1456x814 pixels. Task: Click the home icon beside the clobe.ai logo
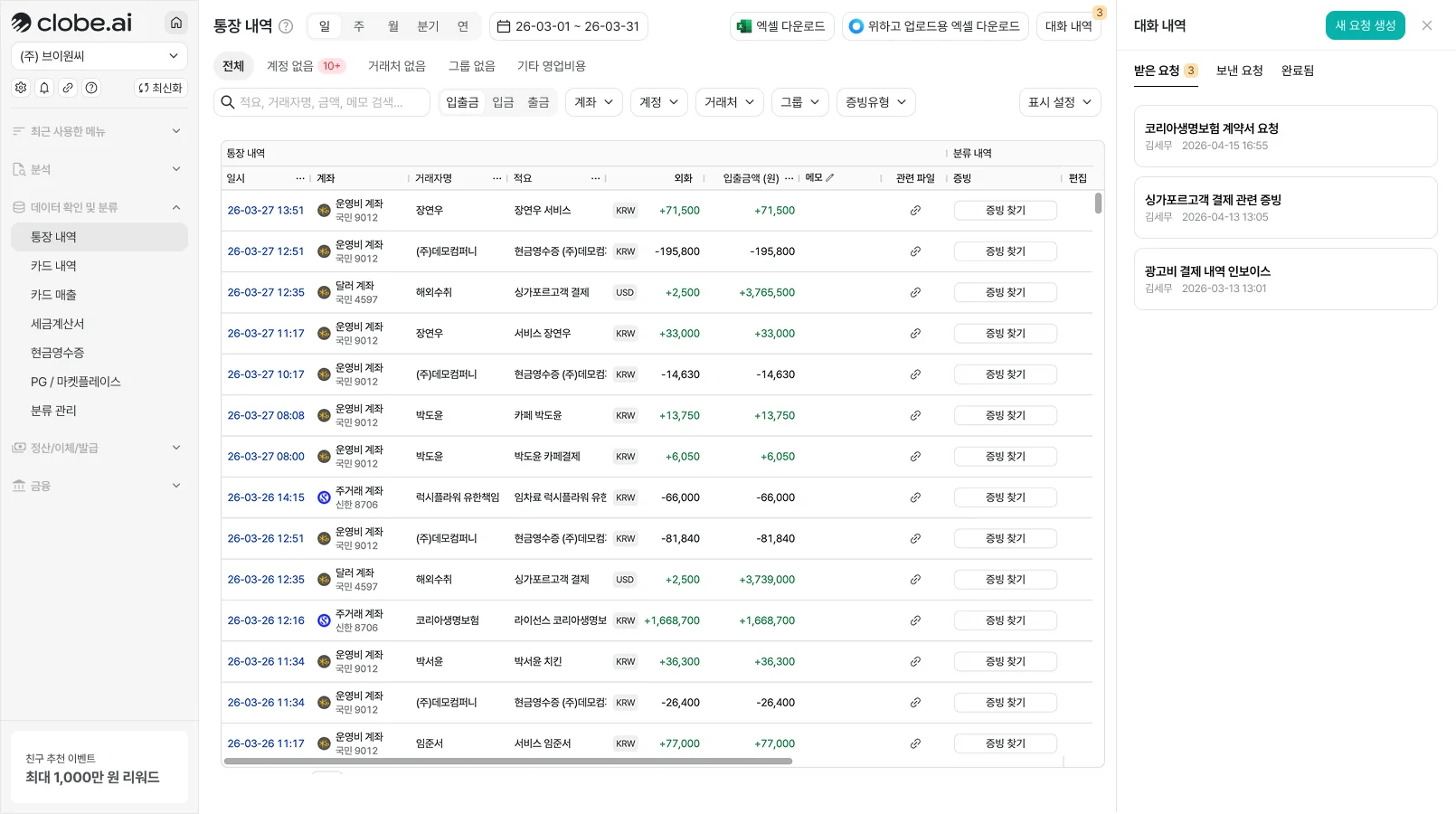coord(176,23)
